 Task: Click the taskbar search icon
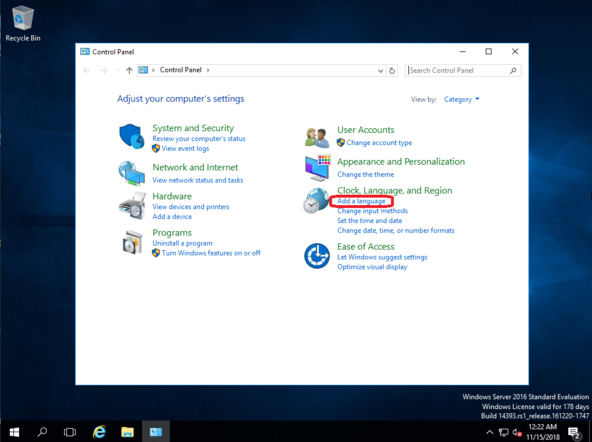(42, 432)
